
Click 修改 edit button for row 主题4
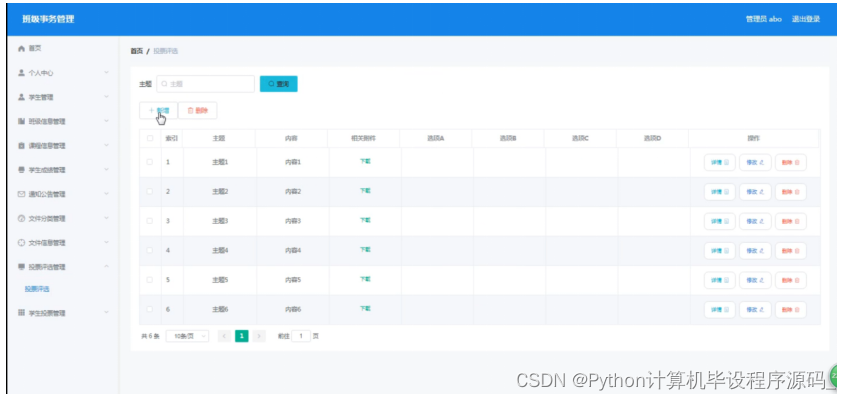tap(755, 251)
